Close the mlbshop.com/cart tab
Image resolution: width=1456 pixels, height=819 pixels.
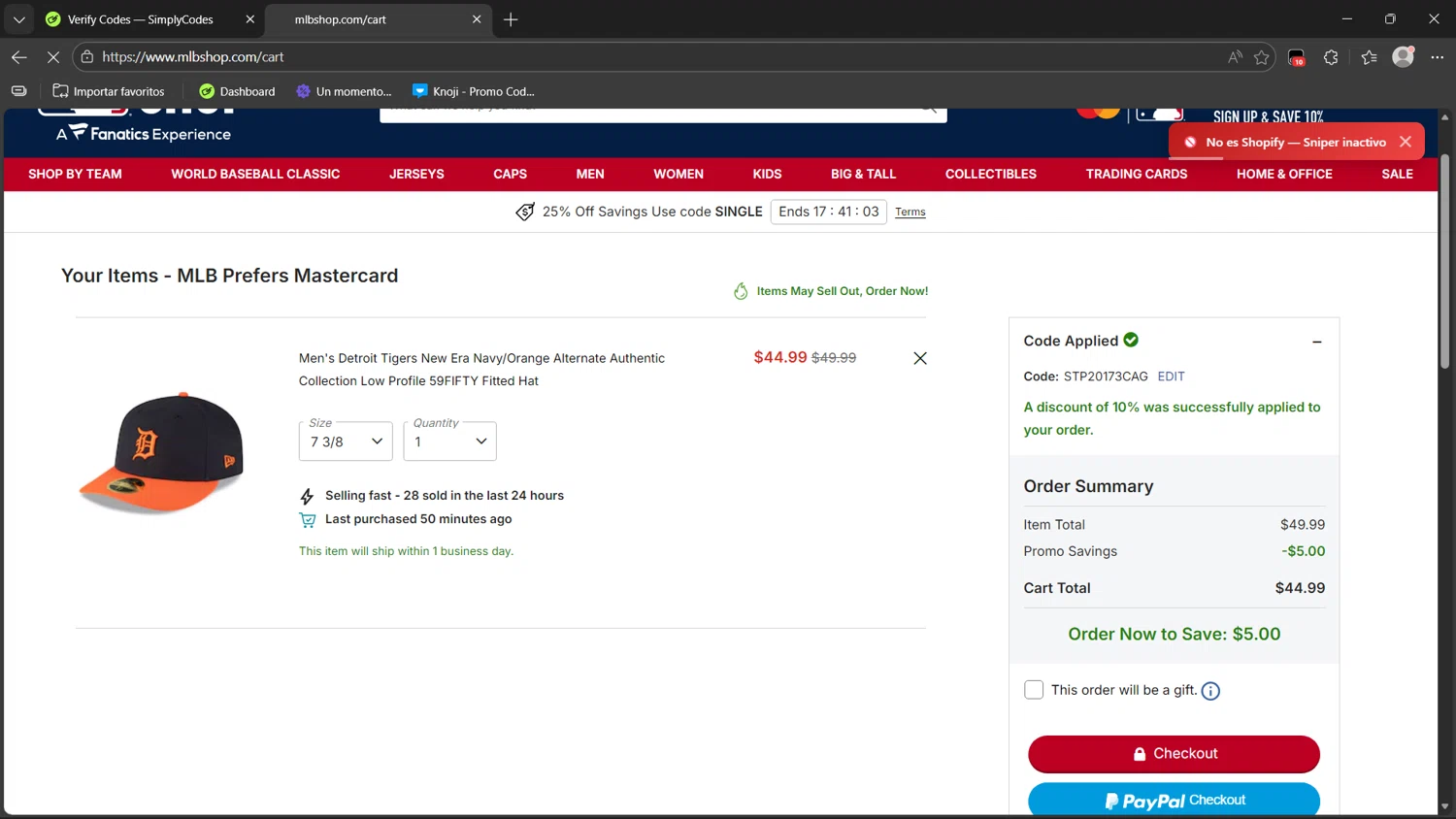click(x=477, y=19)
